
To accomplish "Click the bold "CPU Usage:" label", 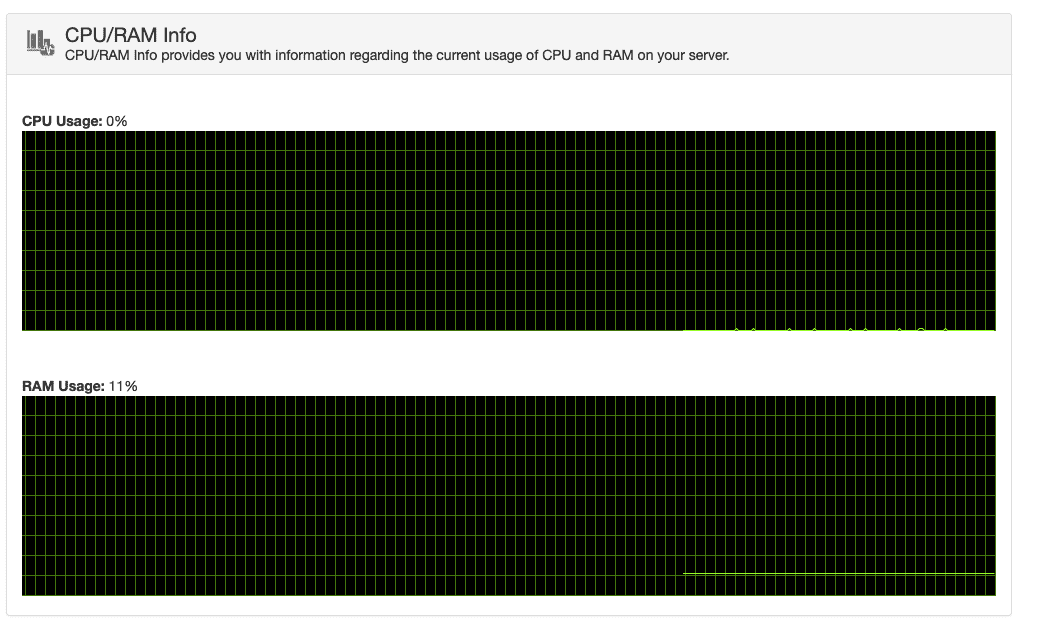I will click(x=62, y=121).
